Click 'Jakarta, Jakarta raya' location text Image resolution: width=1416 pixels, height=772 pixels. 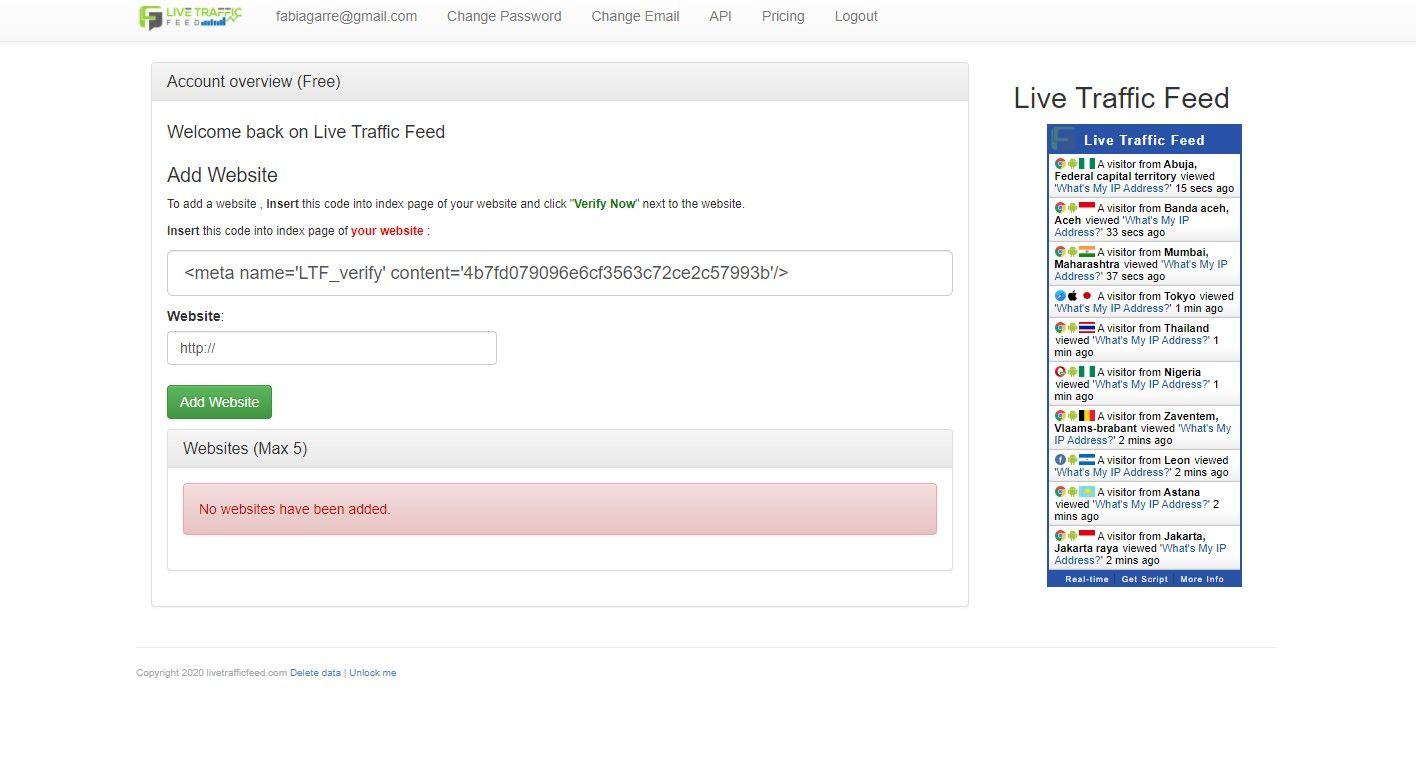pos(1130,542)
